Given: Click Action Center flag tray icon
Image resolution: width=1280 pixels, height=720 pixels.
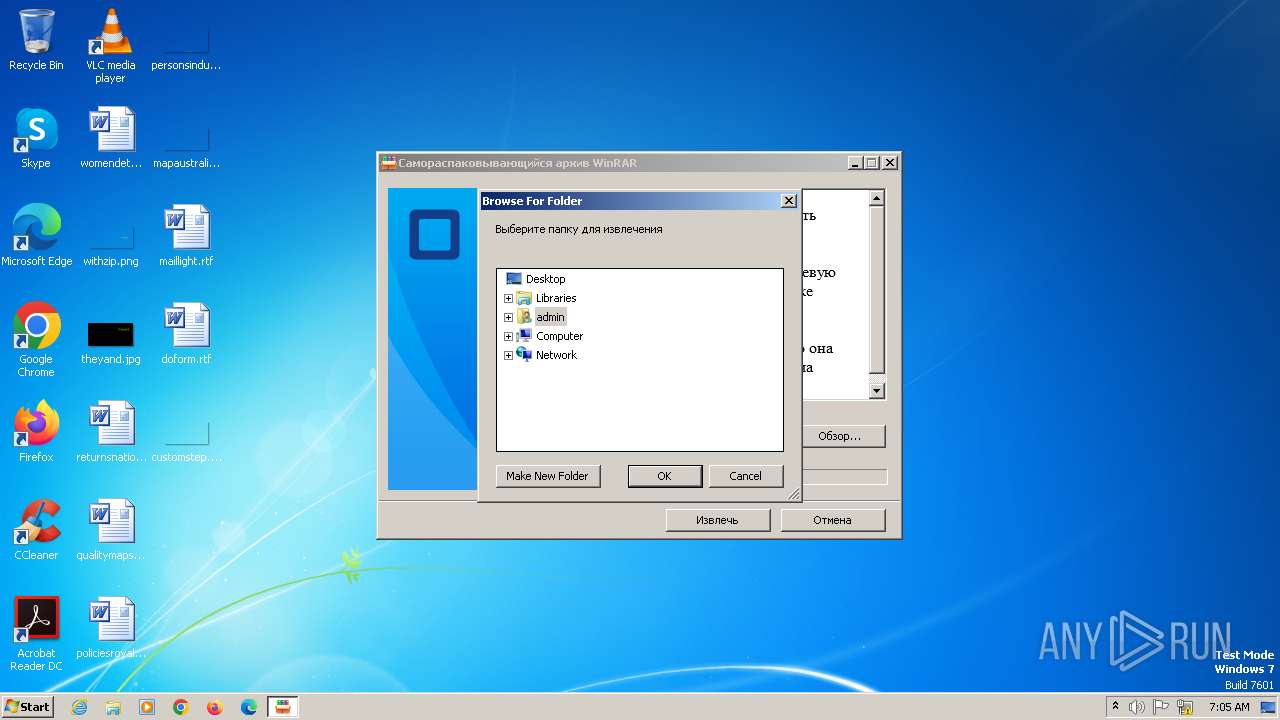Looking at the screenshot, I should tap(1161, 707).
